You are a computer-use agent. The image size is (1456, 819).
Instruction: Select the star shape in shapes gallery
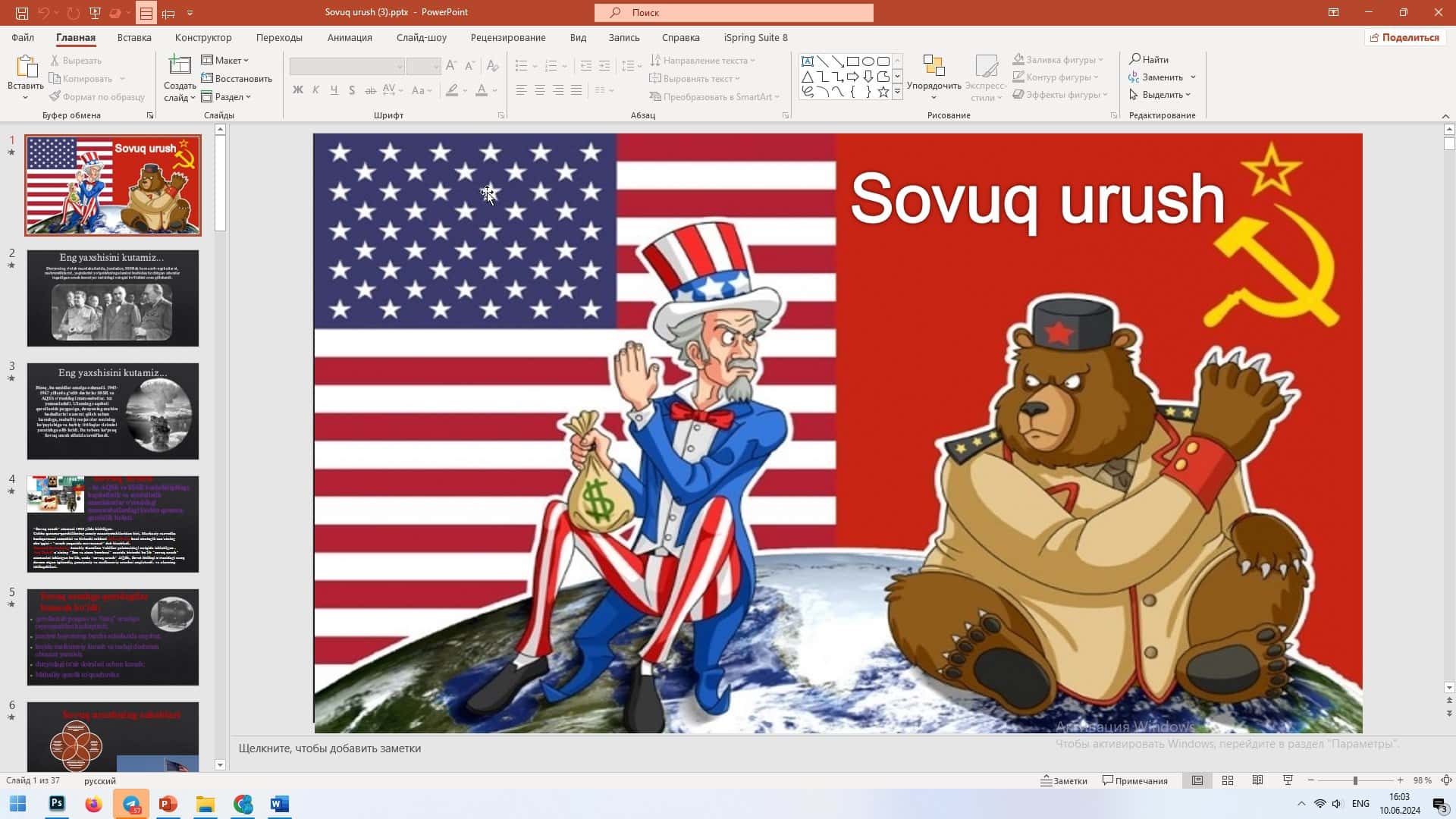pos(883,92)
